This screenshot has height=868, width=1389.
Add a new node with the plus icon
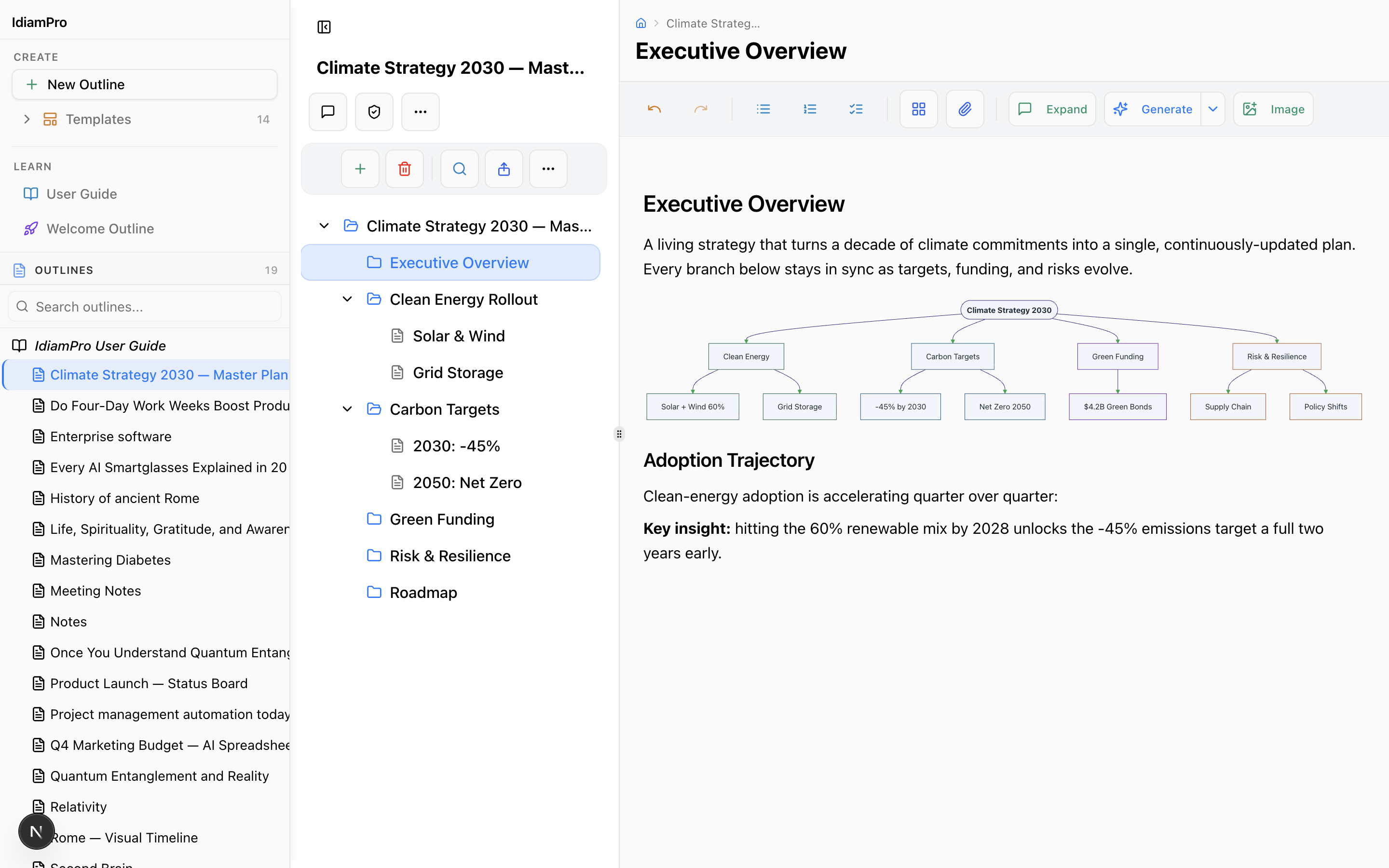(360, 169)
